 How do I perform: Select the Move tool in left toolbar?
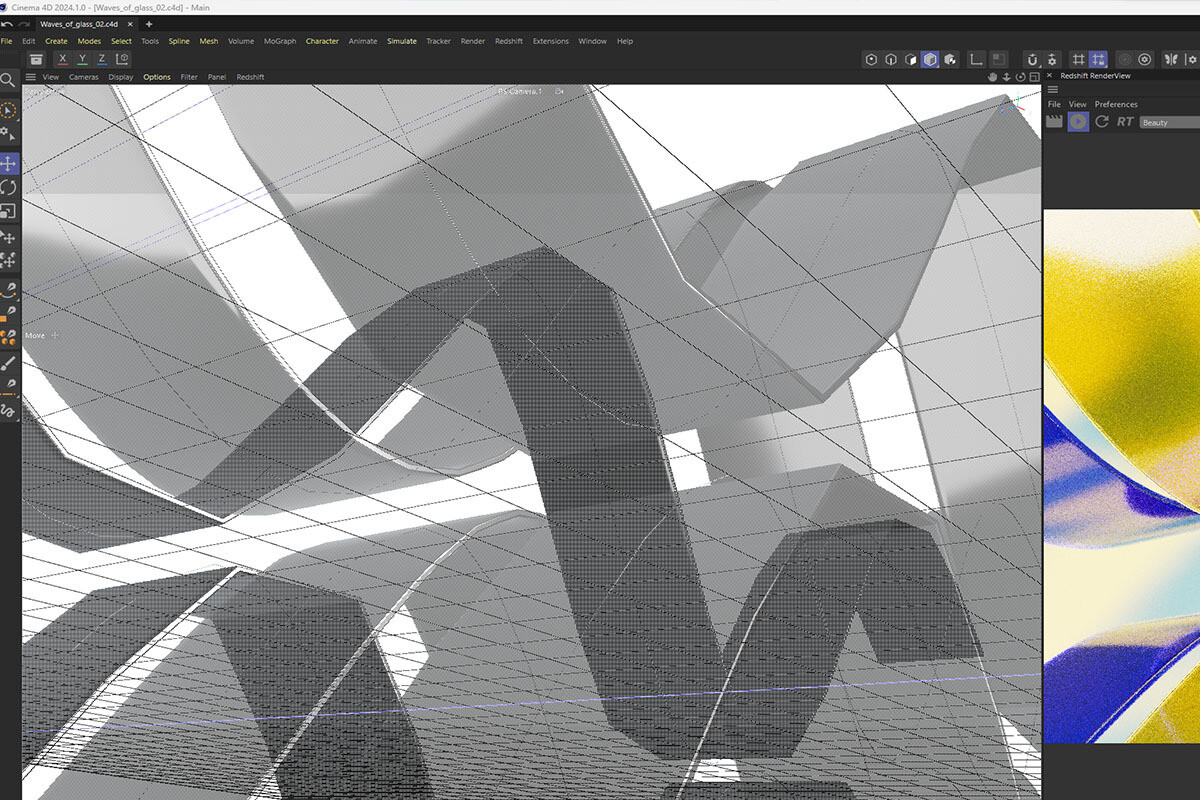click(x=9, y=163)
